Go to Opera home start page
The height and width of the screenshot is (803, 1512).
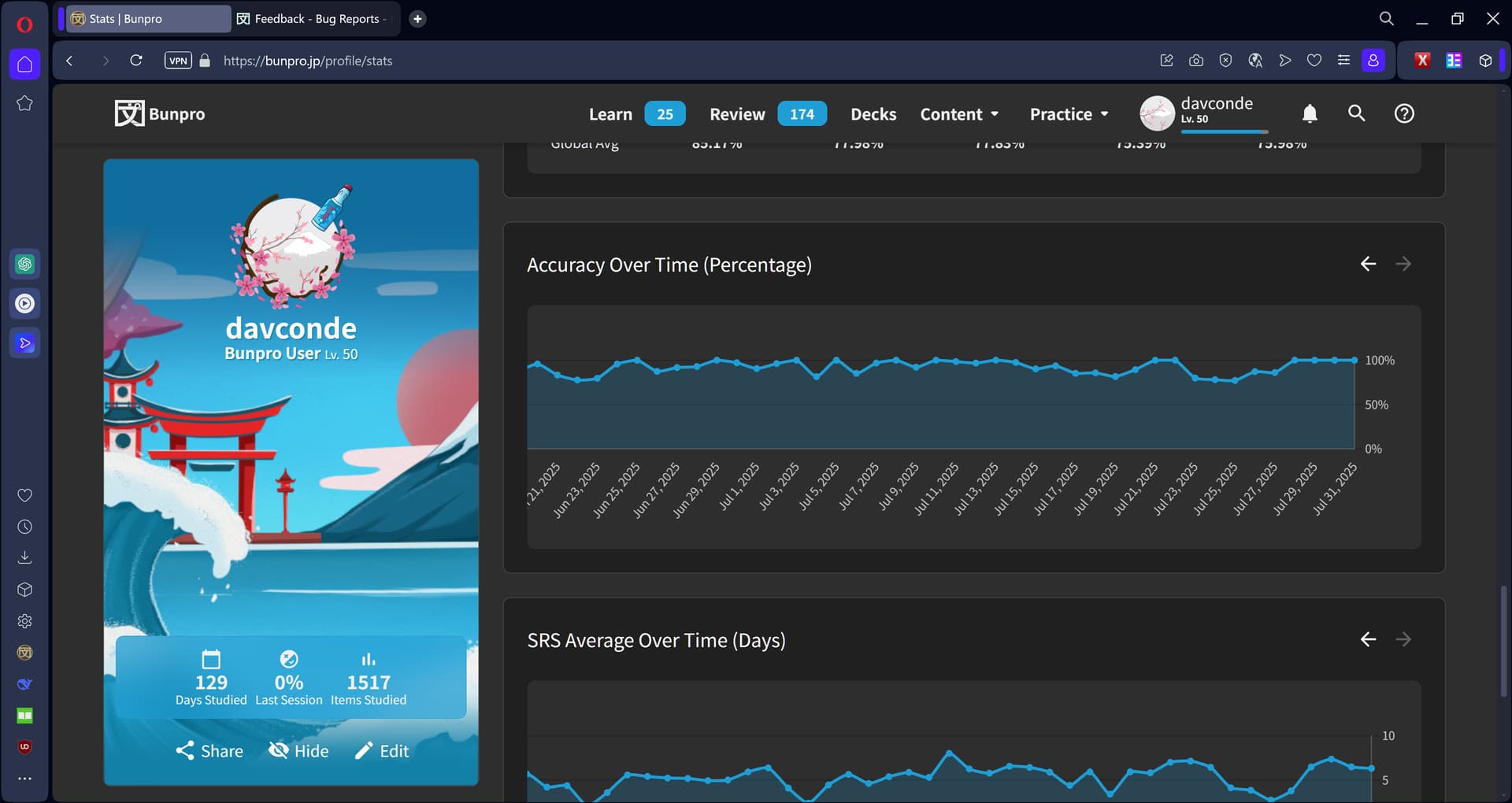point(24,65)
